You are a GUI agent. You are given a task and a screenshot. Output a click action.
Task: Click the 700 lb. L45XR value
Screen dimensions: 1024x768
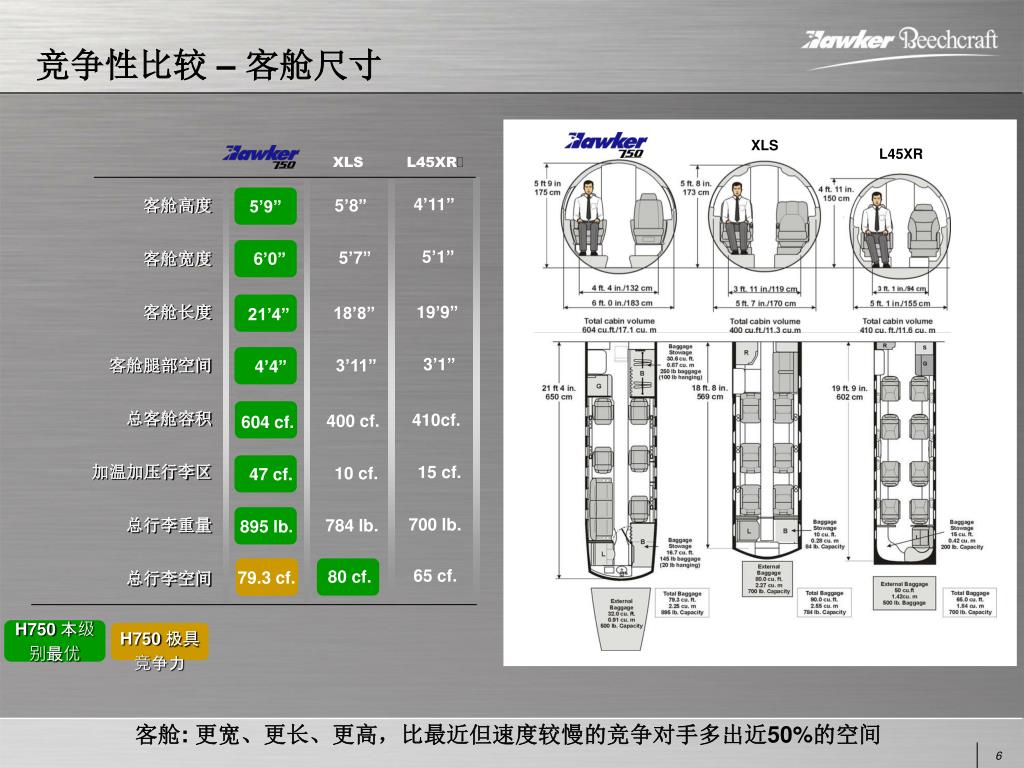click(x=435, y=524)
